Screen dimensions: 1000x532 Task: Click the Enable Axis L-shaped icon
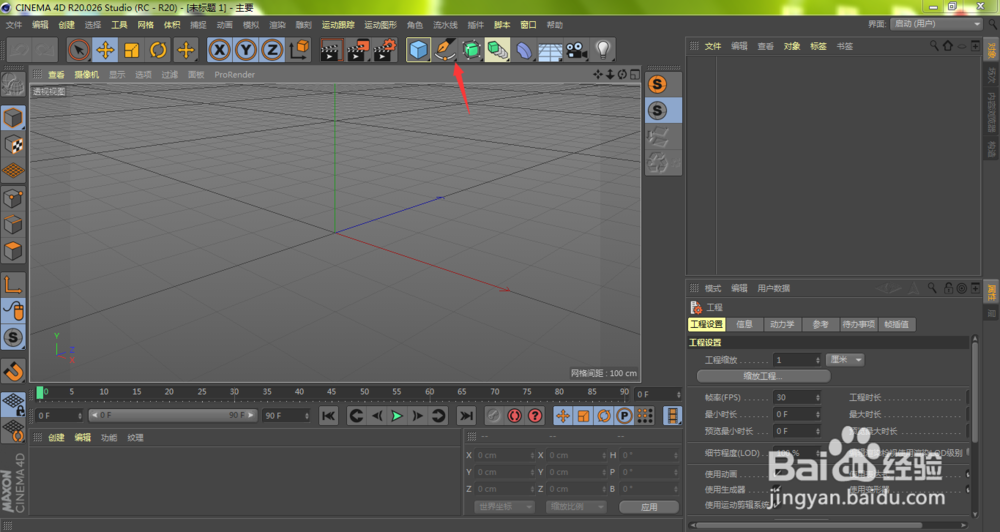[13, 284]
